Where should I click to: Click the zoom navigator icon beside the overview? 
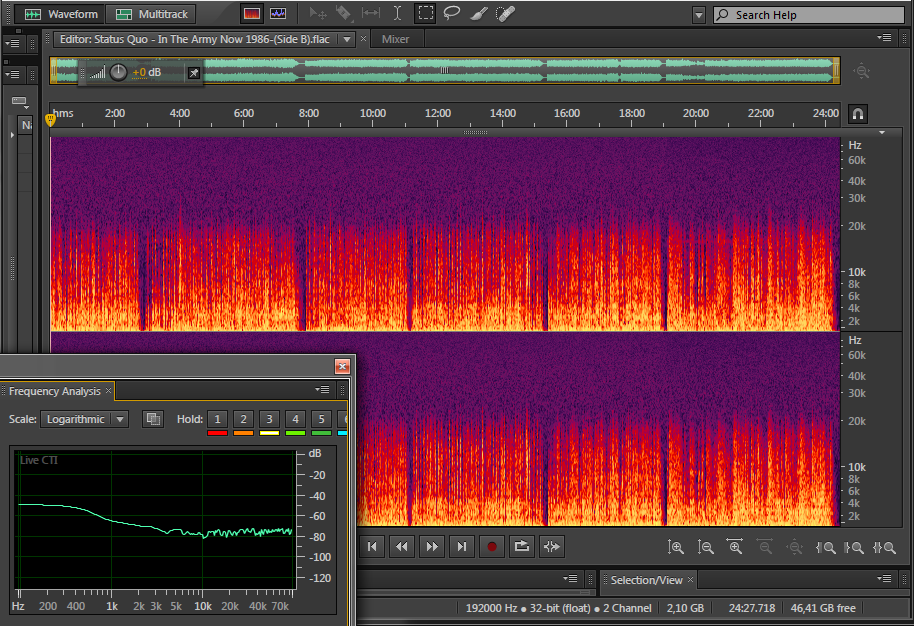coord(862,71)
